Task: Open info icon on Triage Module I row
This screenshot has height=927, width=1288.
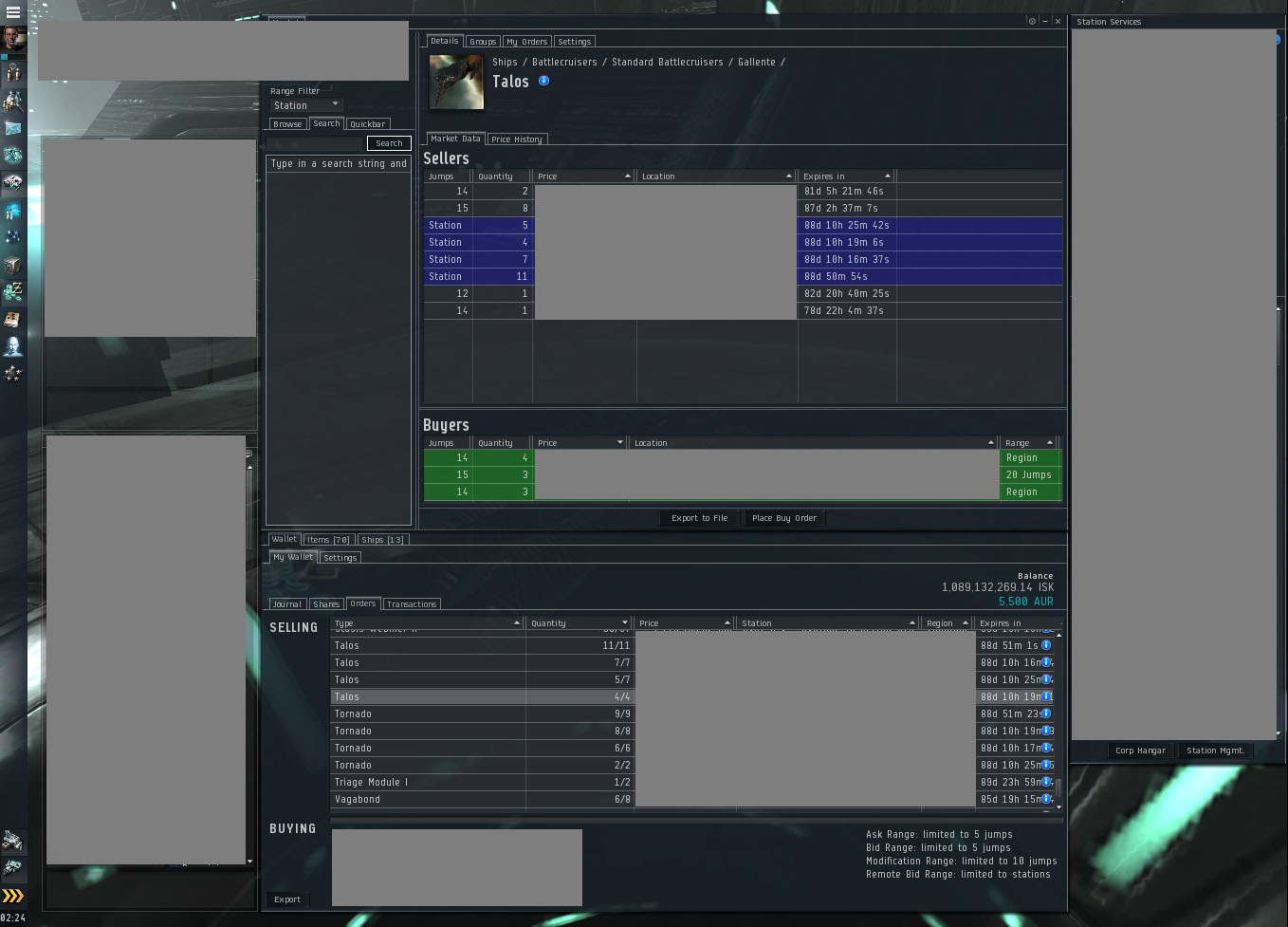Action: pos(1046,782)
